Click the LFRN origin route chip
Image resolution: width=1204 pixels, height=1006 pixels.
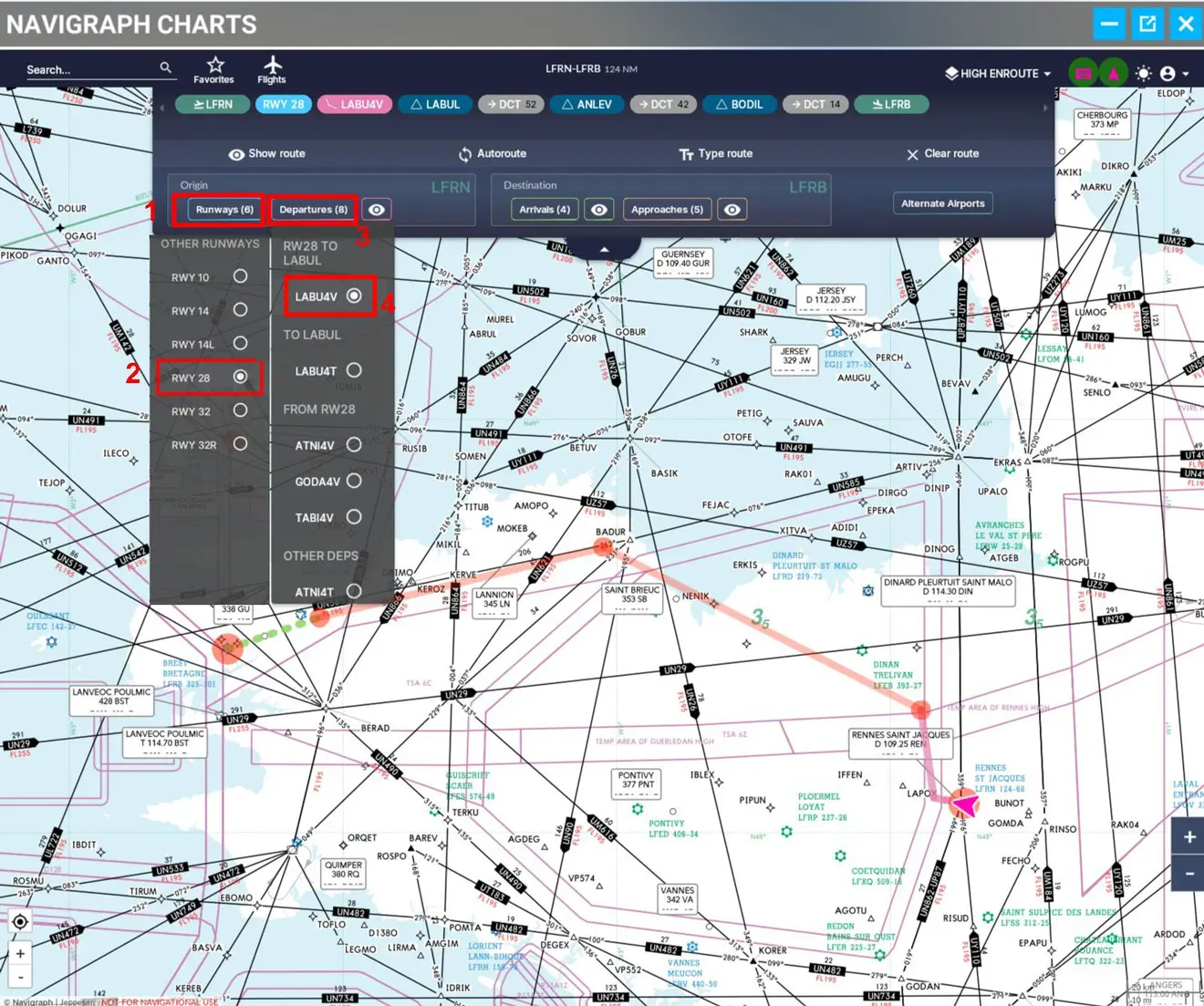point(213,105)
